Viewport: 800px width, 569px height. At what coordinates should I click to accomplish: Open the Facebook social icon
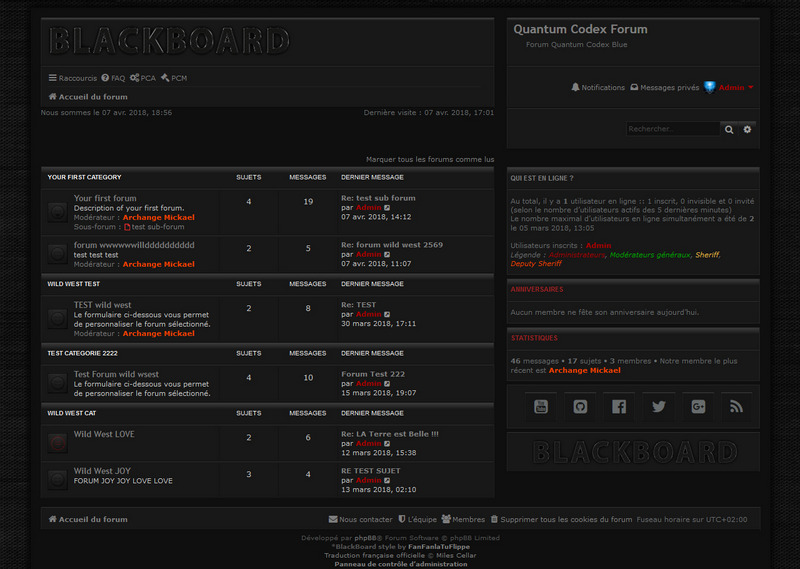click(x=619, y=407)
